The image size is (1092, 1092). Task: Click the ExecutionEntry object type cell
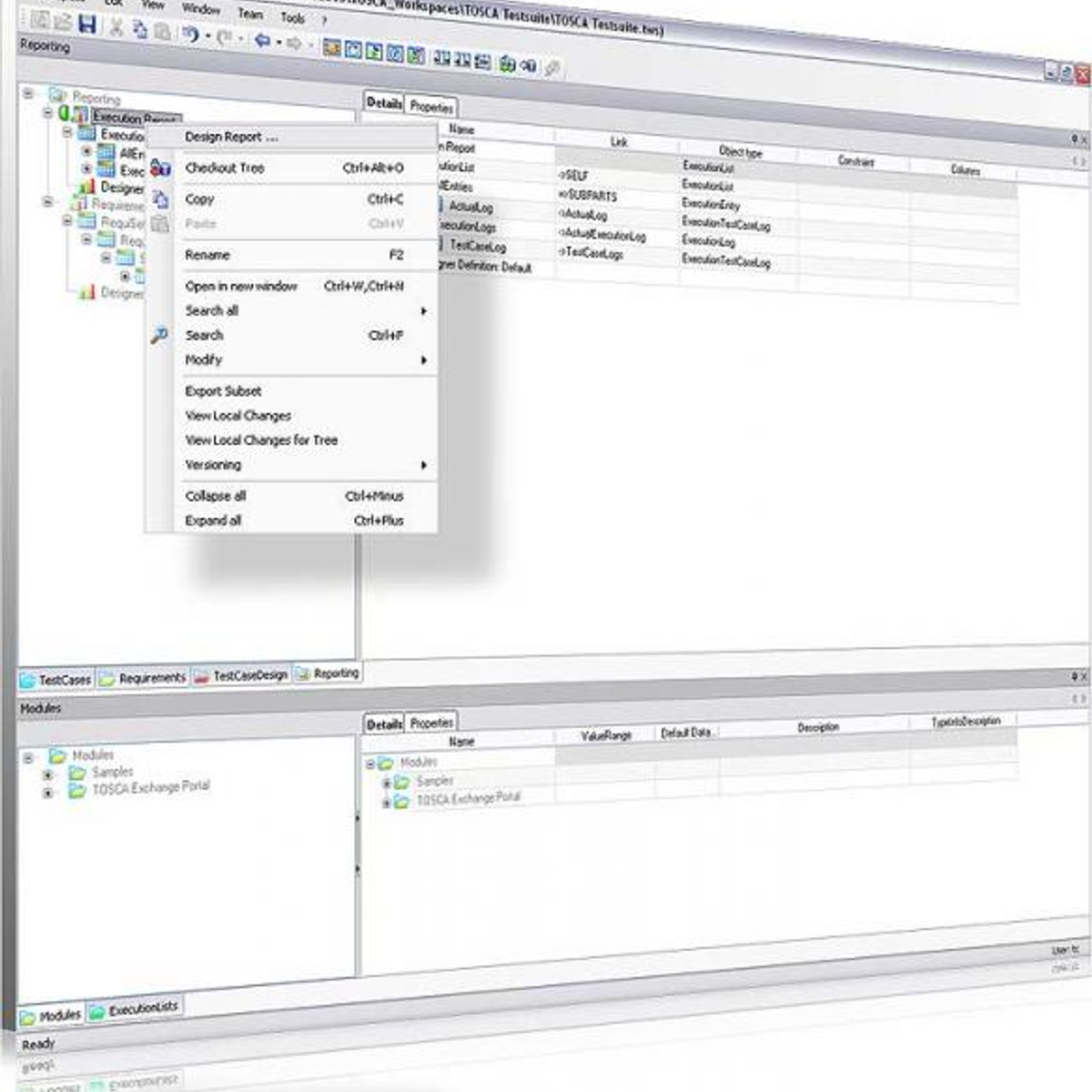click(x=739, y=205)
